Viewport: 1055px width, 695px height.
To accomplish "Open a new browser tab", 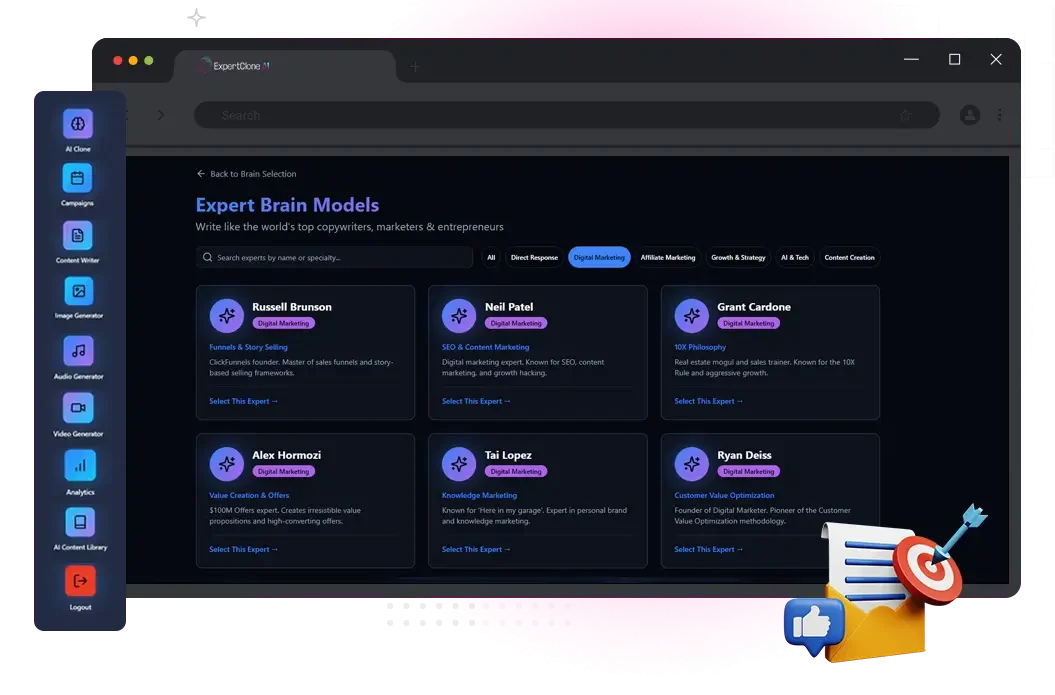I will click(x=415, y=66).
